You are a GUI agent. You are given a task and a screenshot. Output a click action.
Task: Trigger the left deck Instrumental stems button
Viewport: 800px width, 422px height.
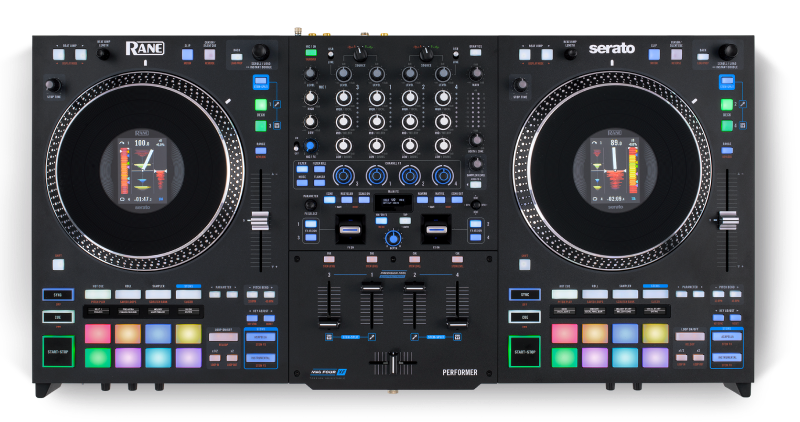click(x=261, y=358)
